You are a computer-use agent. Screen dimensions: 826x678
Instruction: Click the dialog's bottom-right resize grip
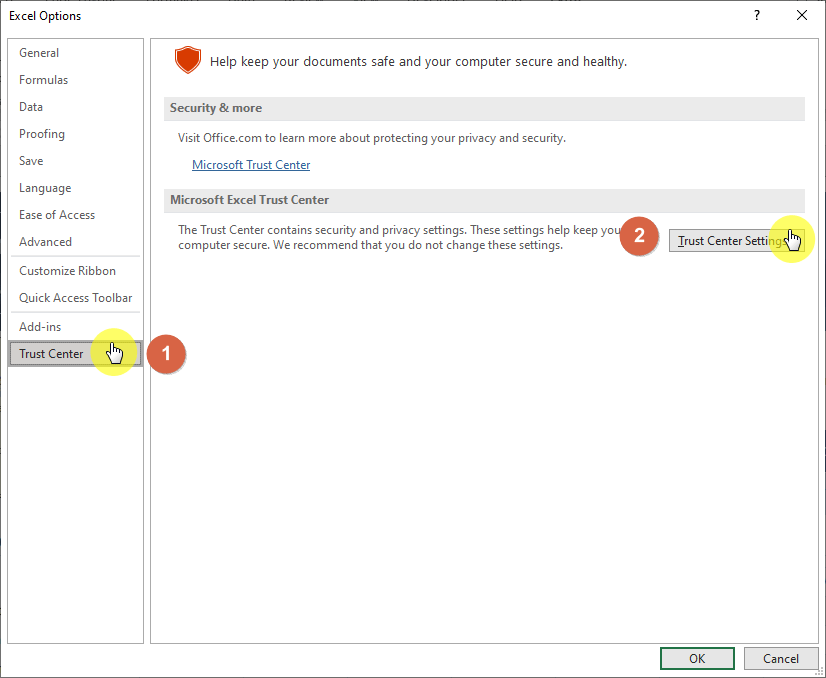819,671
